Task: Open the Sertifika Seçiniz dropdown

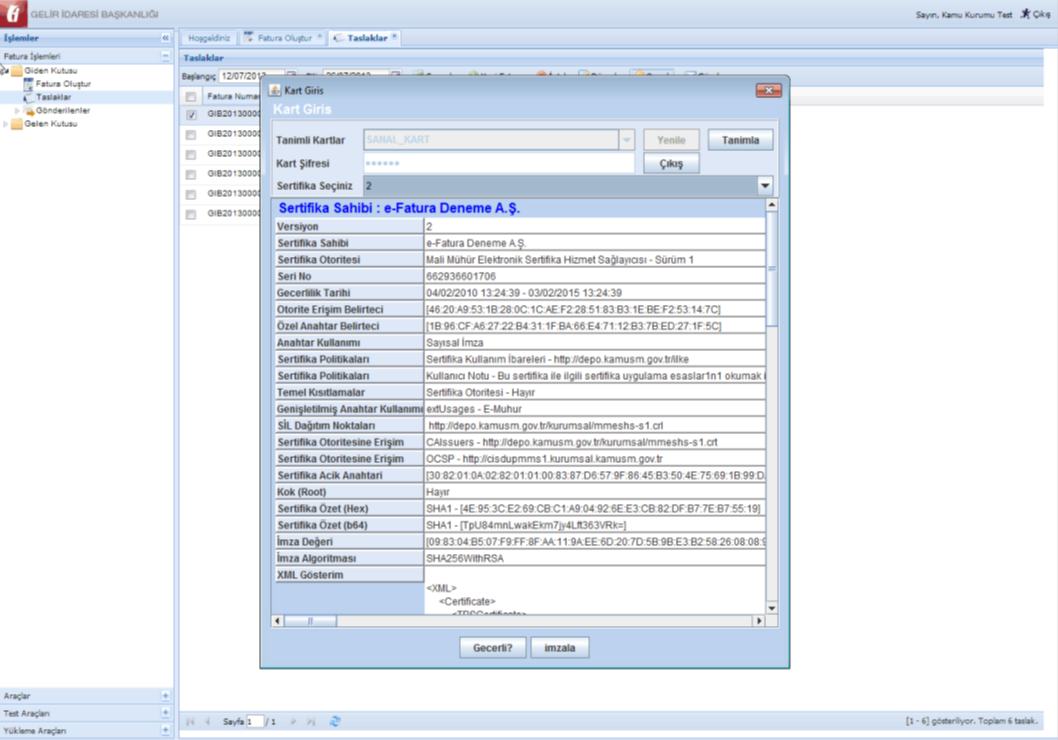Action: coord(765,186)
